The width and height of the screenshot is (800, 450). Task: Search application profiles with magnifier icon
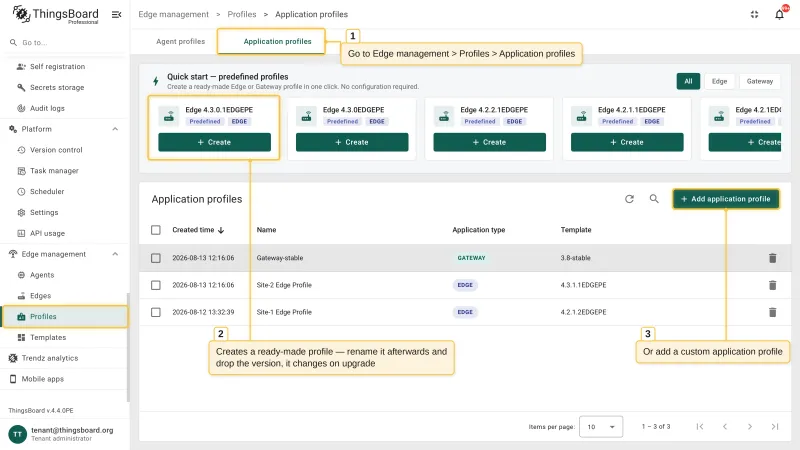[654, 199]
